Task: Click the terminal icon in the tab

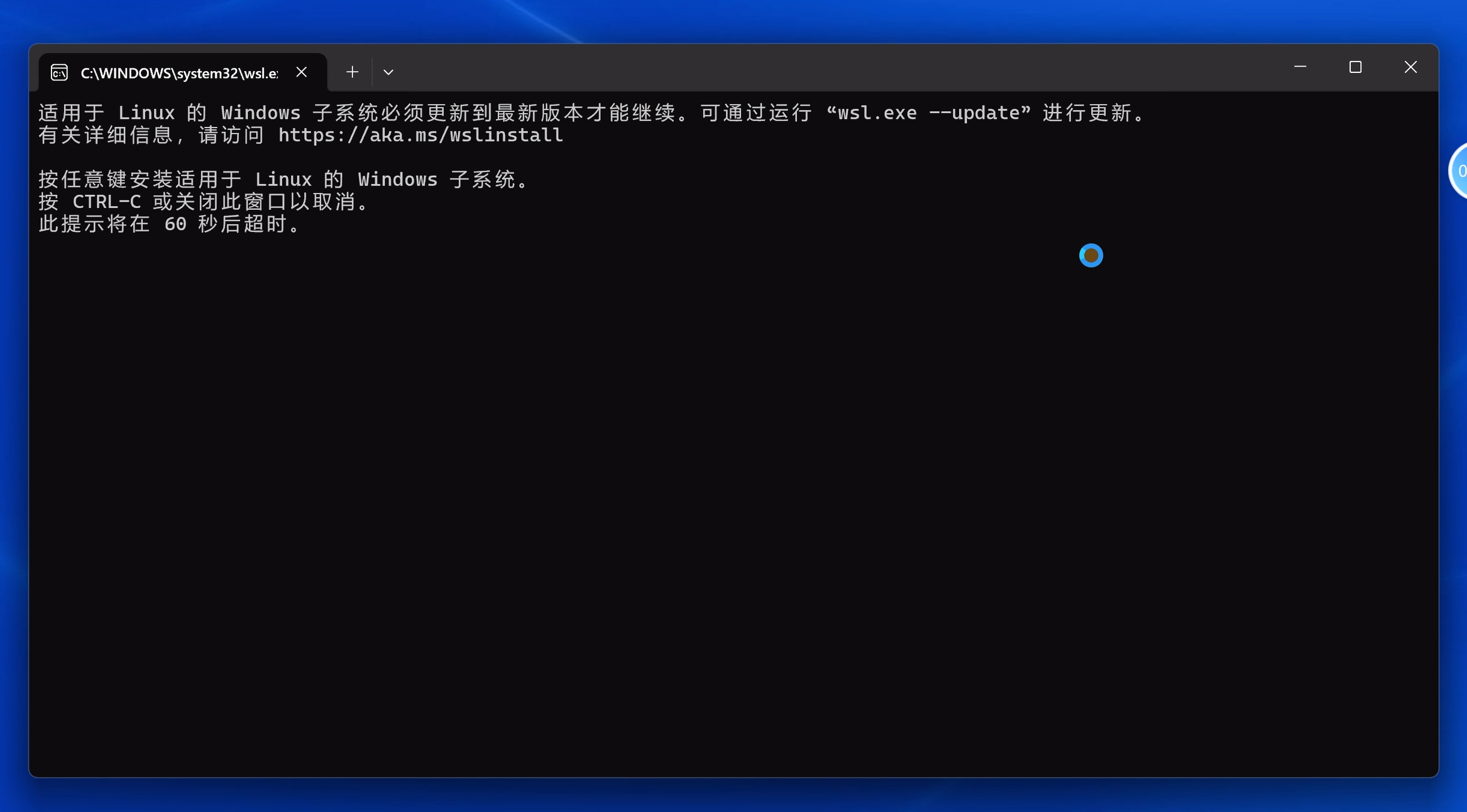Action: pos(59,73)
